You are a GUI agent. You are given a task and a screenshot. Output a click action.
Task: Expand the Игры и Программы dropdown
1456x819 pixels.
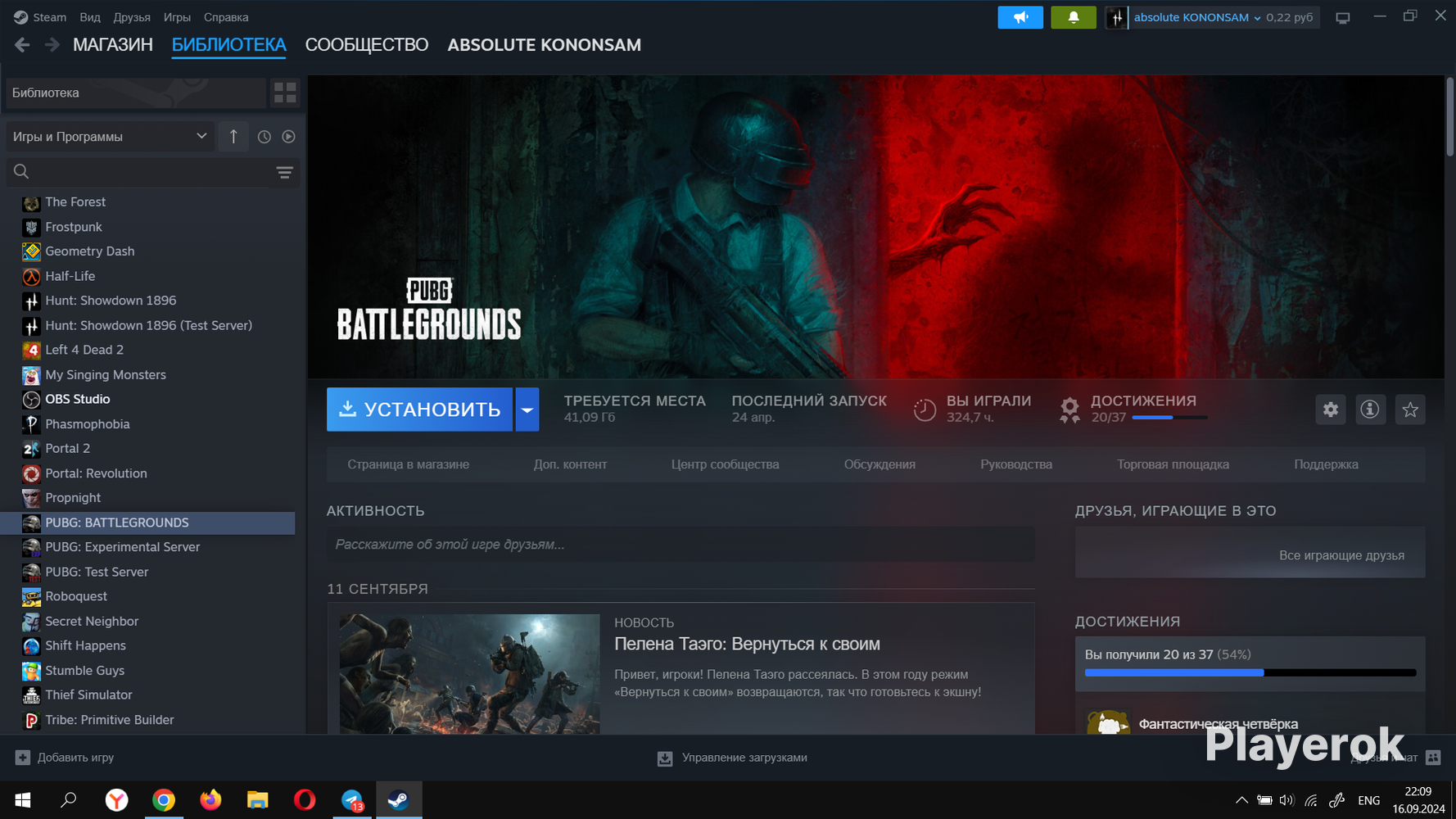(111, 137)
